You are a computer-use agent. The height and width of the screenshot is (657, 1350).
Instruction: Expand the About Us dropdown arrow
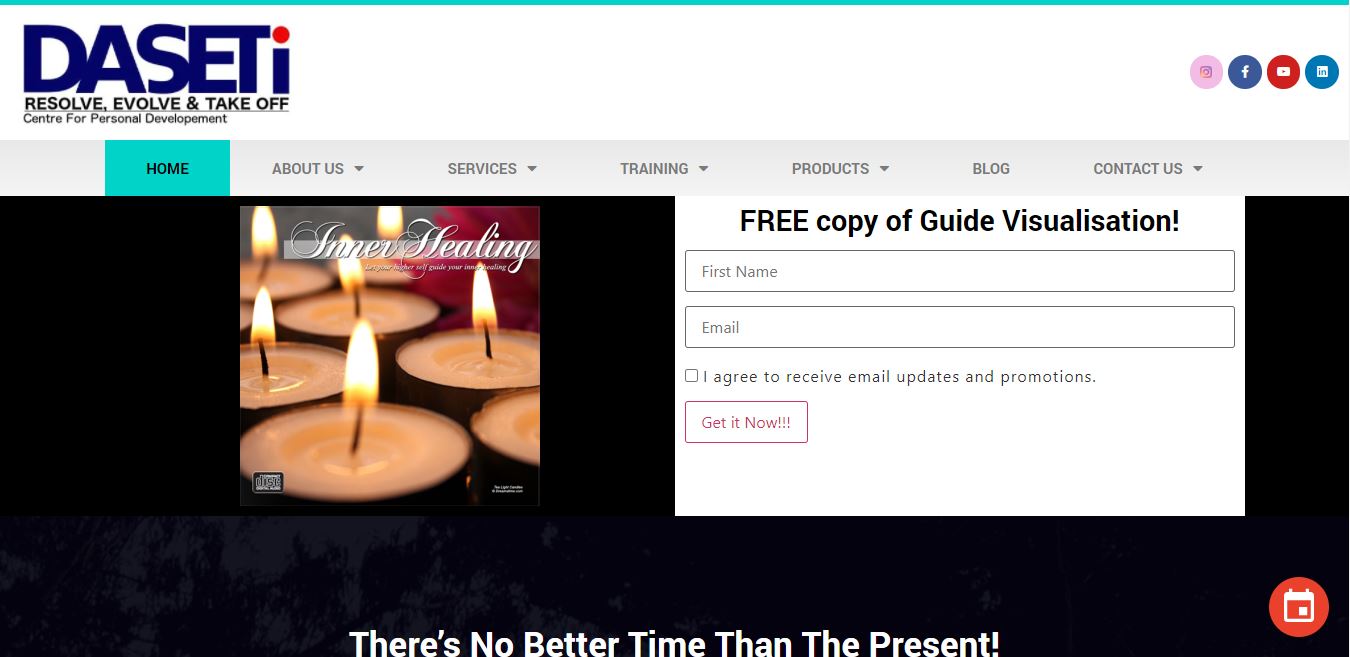pyautogui.click(x=359, y=169)
